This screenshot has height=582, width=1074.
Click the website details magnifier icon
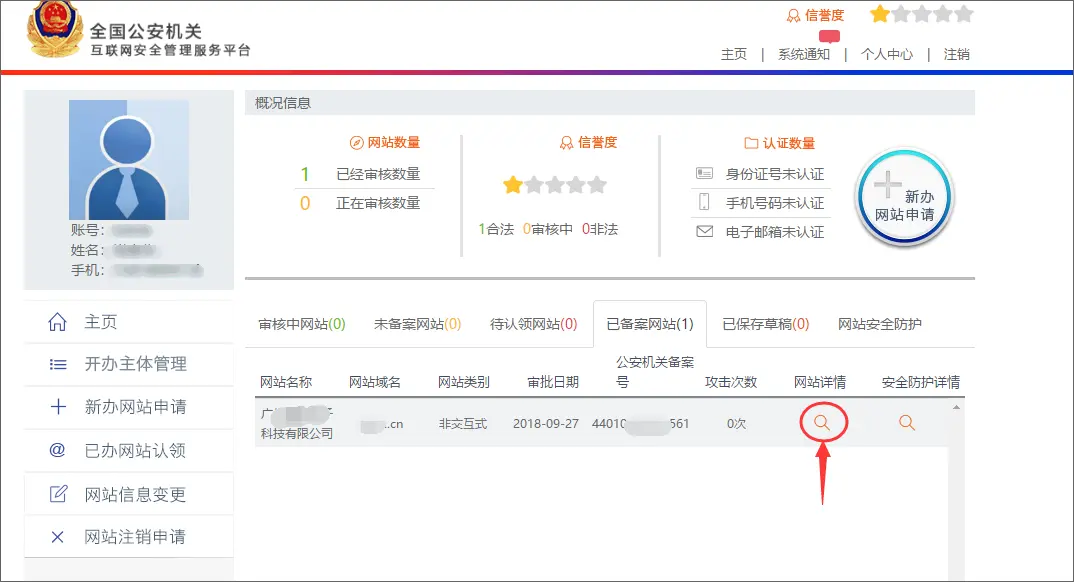(822, 423)
